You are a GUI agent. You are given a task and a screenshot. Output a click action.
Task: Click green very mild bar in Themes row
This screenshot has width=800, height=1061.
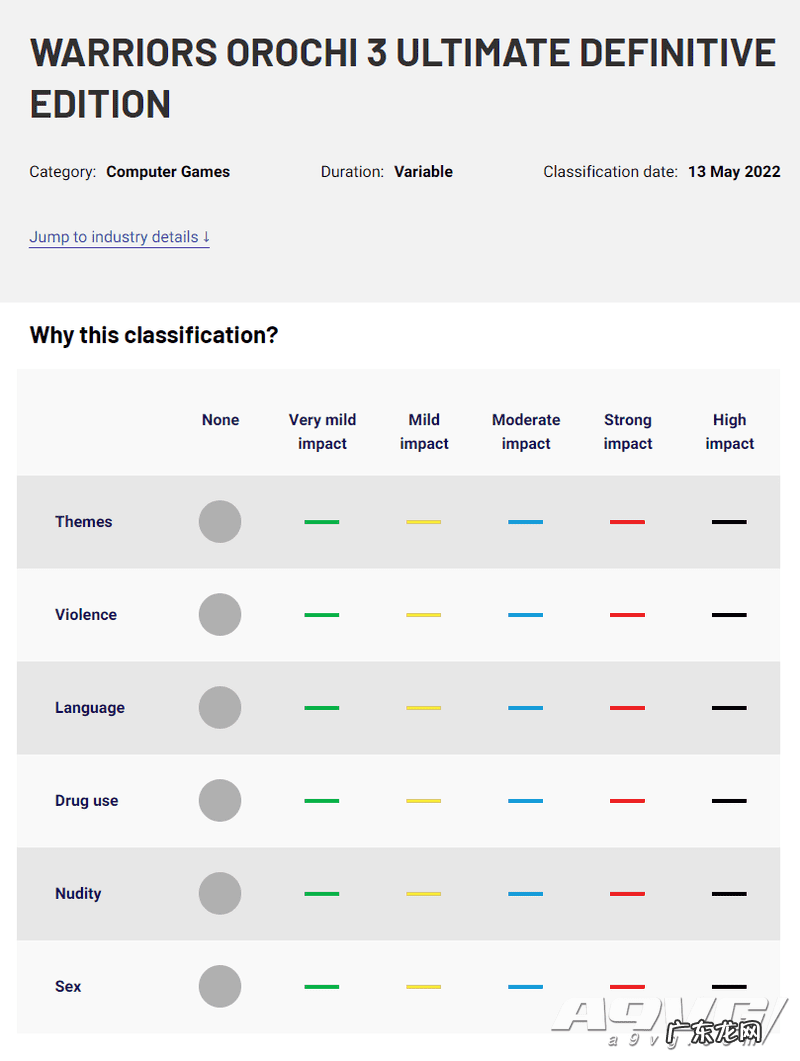[322, 522]
